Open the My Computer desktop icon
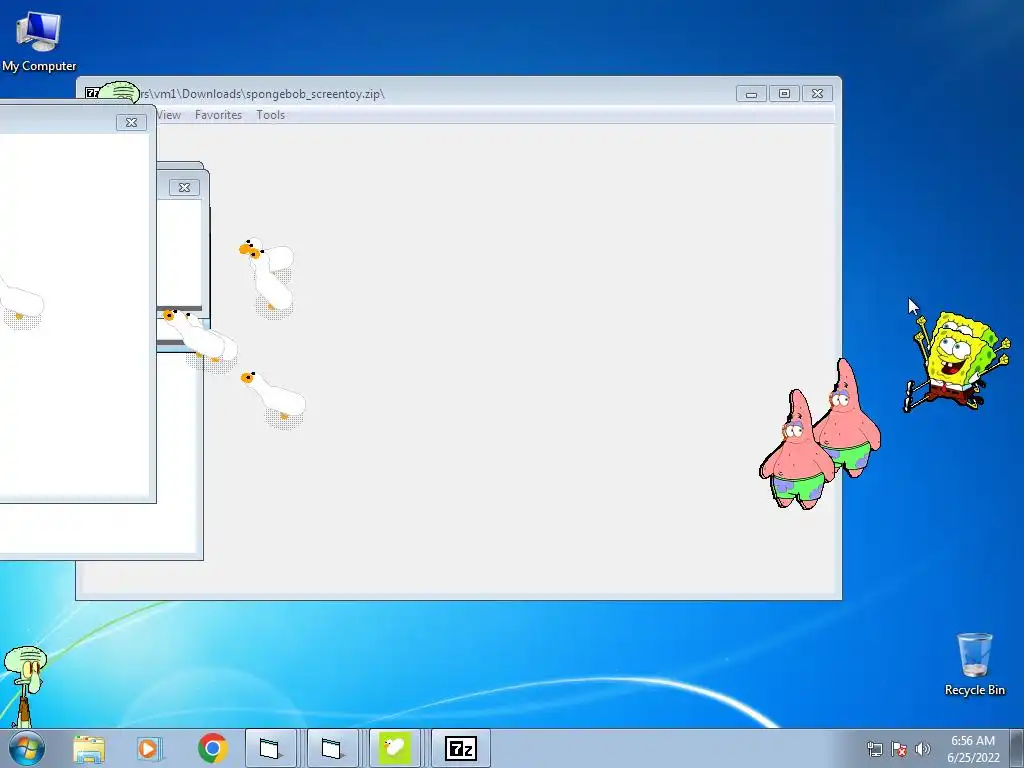1024x768 pixels. coord(39,40)
